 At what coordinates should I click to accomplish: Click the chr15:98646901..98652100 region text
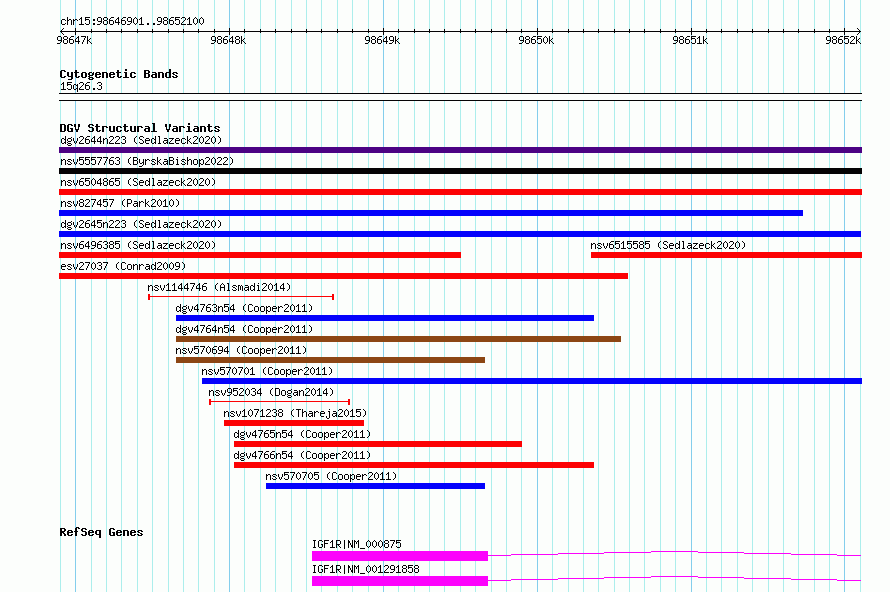click(132, 22)
